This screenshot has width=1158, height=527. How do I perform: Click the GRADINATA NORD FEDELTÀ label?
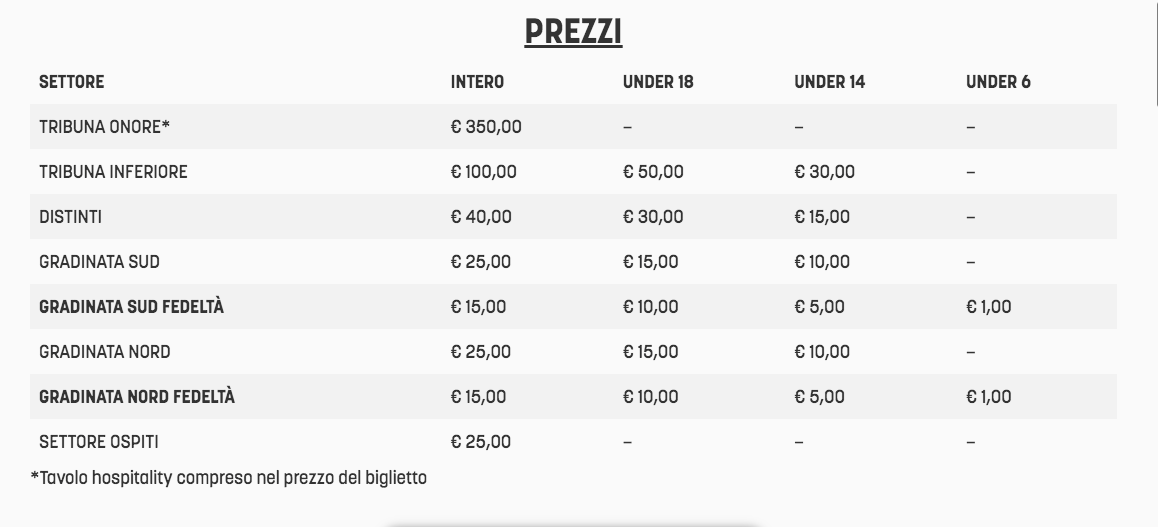coord(137,397)
